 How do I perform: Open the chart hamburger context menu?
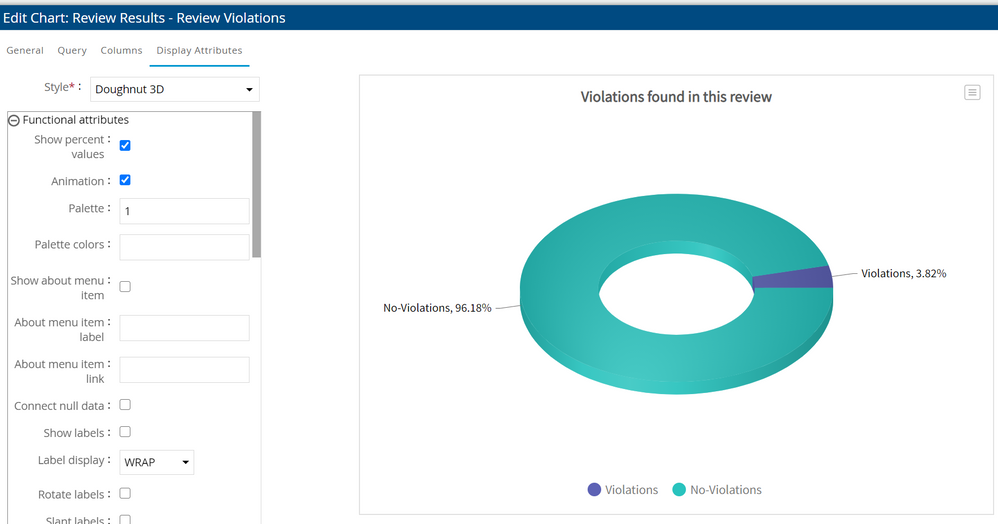tap(972, 92)
